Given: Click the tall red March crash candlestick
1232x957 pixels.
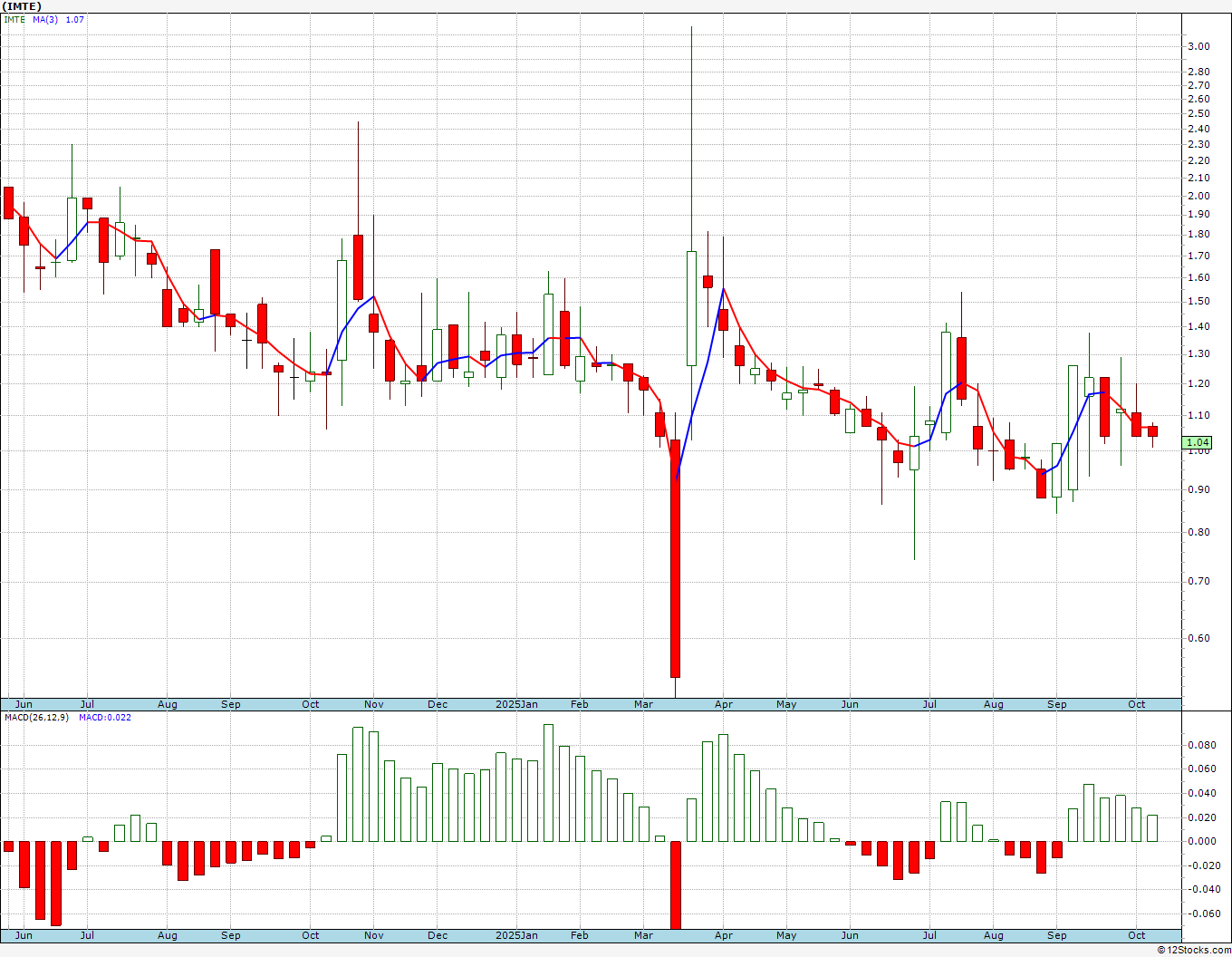Looking at the screenshot, I should [675, 558].
